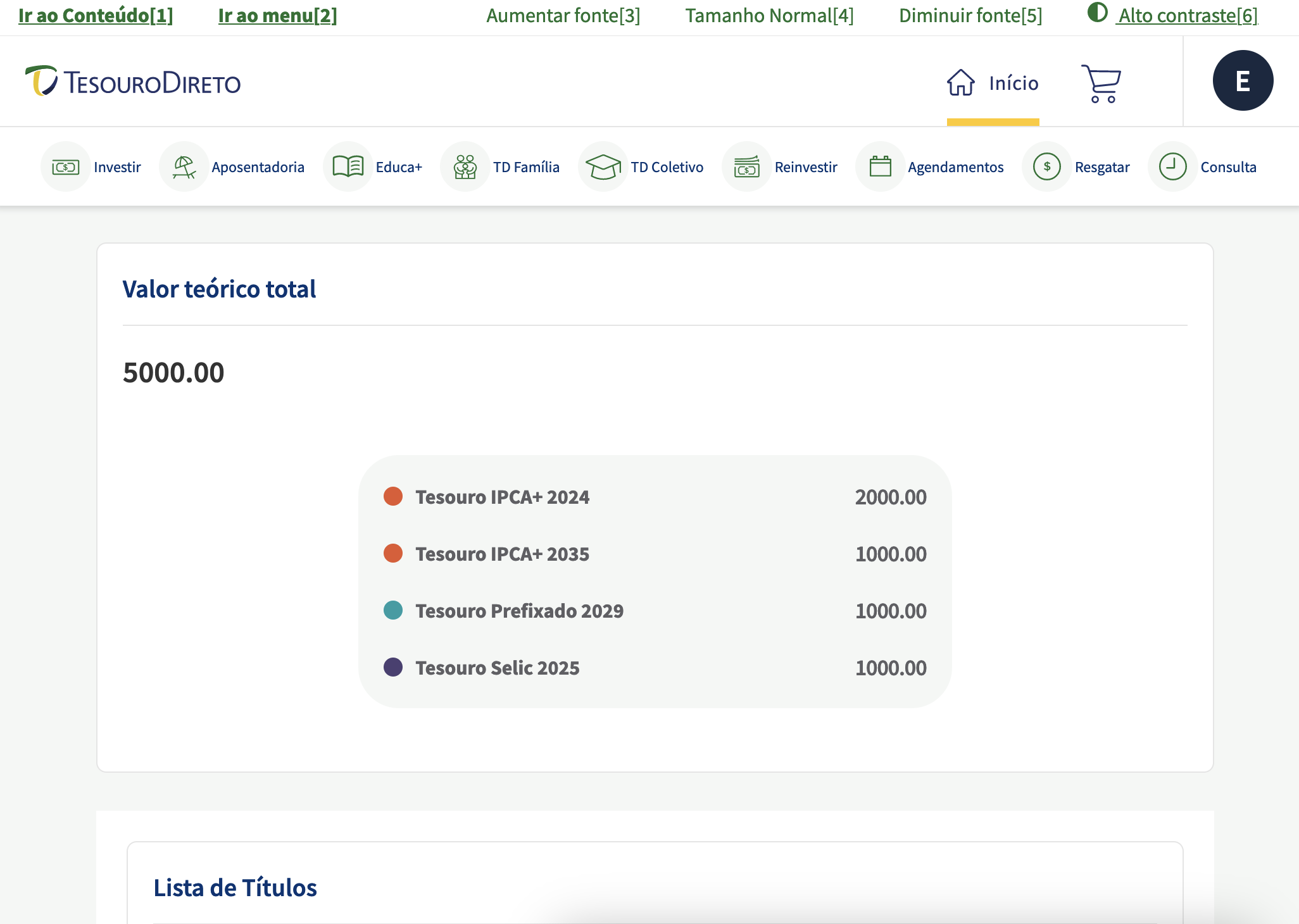
Task: Open user profile avatar E
Action: click(x=1243, y=80)
